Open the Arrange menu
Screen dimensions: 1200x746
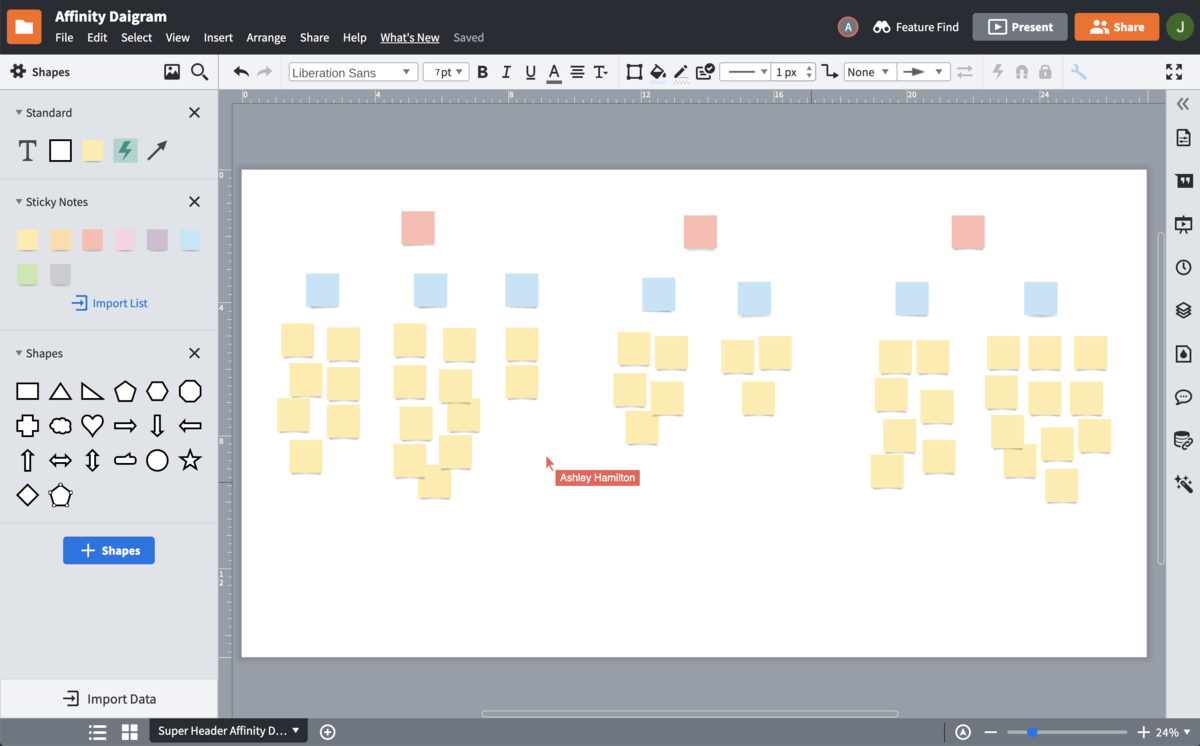click(x=266, y=37)
